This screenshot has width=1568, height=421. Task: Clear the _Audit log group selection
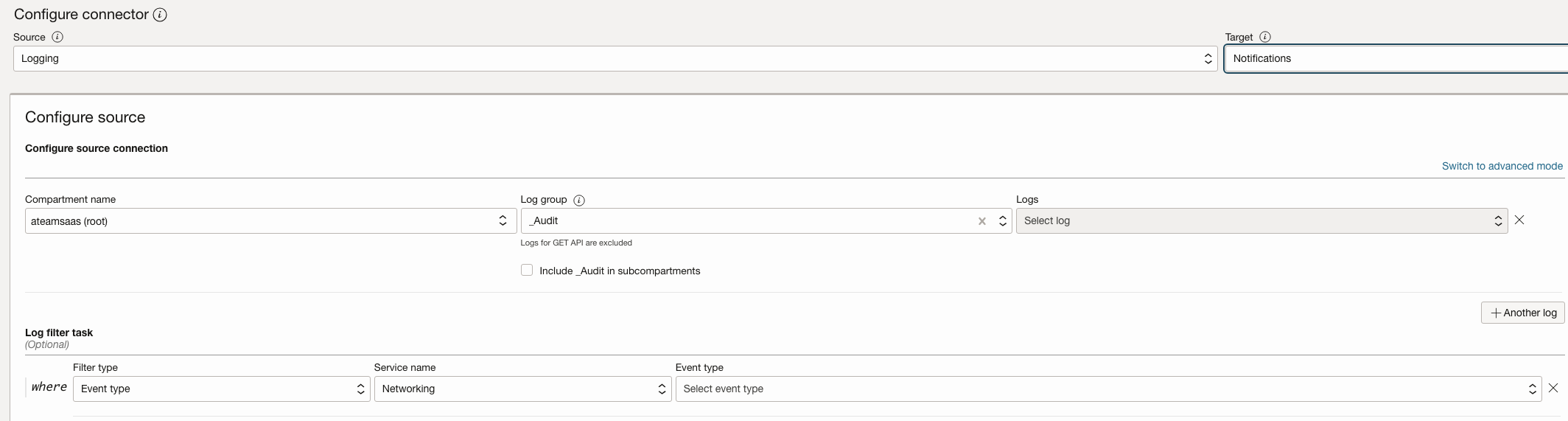[981, 221]
